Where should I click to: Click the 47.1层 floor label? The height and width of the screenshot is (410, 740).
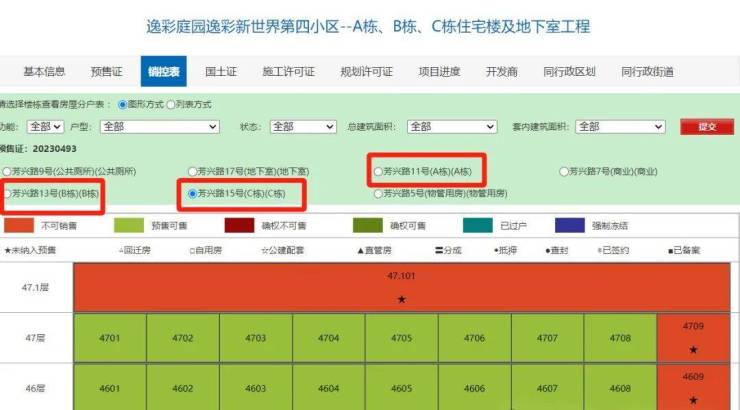coord(35,287)
